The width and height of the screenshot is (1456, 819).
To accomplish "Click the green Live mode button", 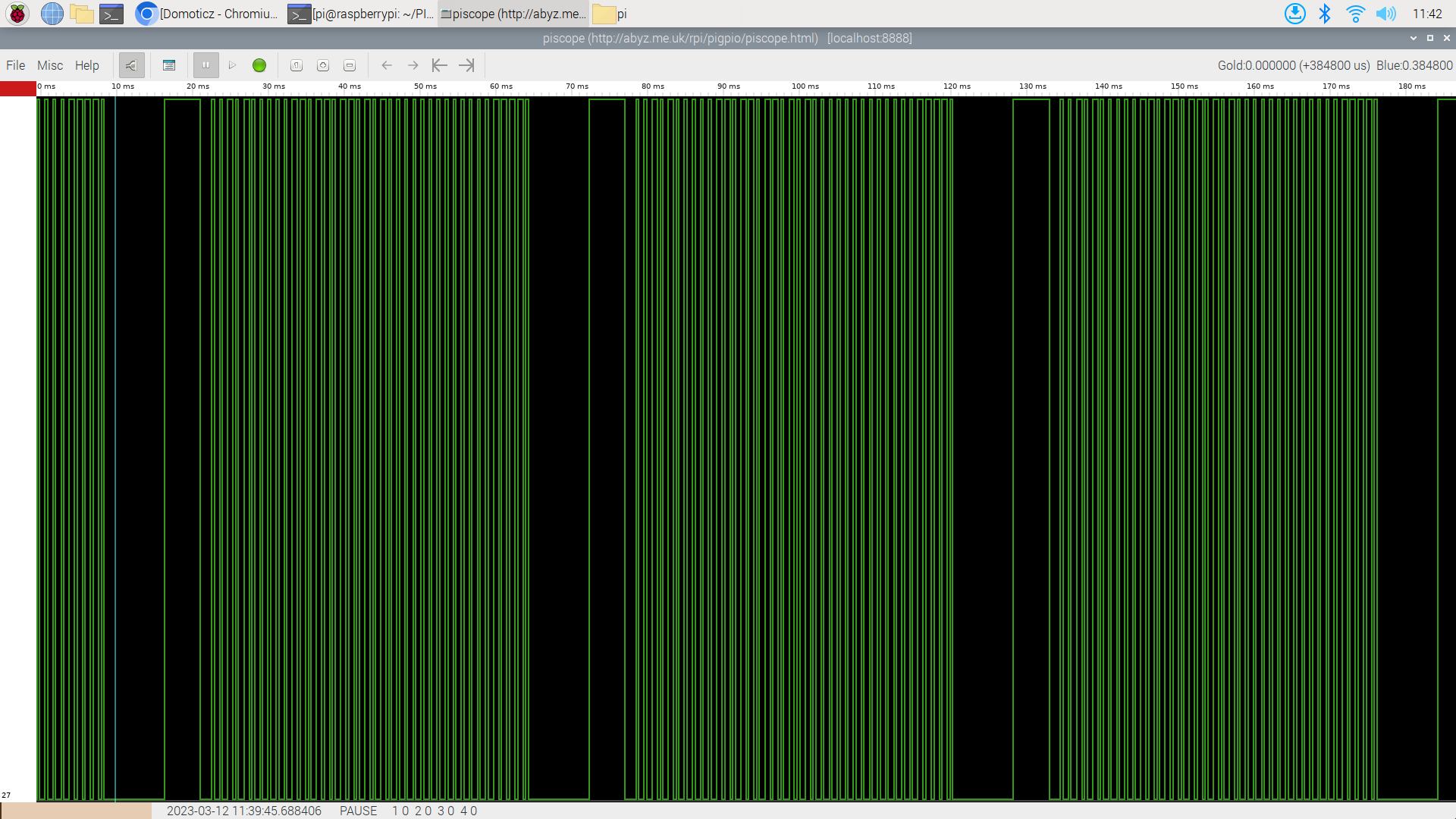I will (259, 65).
